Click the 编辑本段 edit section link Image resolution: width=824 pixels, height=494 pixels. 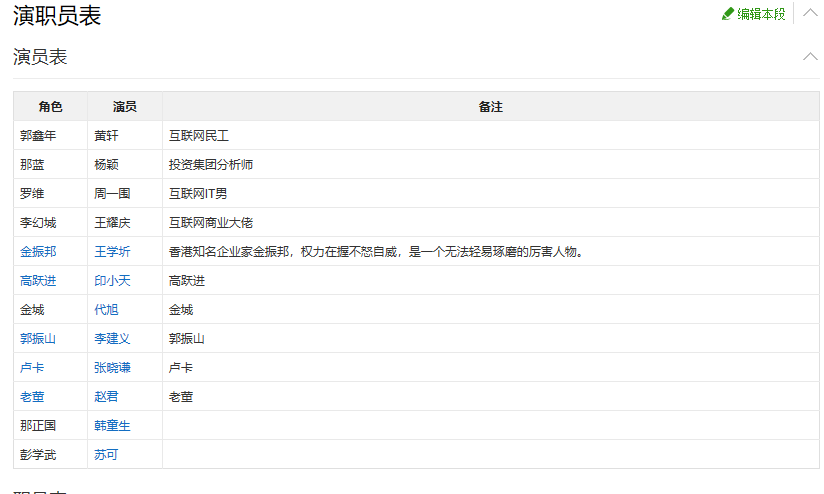[761, 14]
